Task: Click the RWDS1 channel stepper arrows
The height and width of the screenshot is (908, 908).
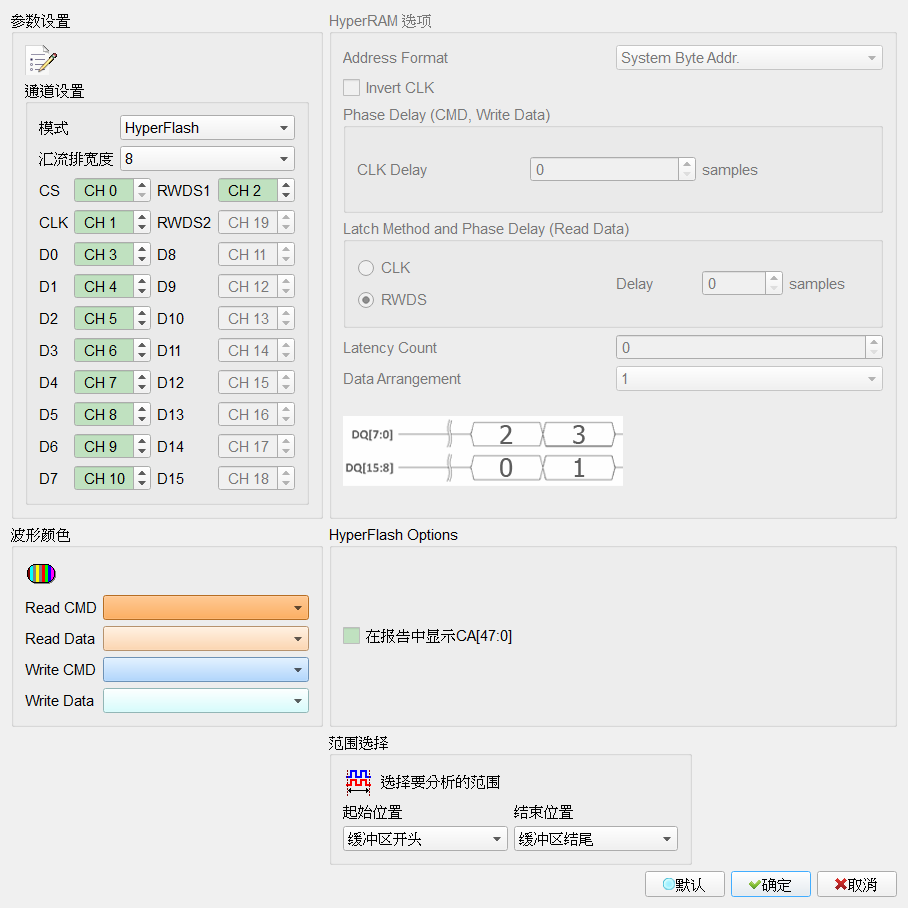Action: click(286, 191)
